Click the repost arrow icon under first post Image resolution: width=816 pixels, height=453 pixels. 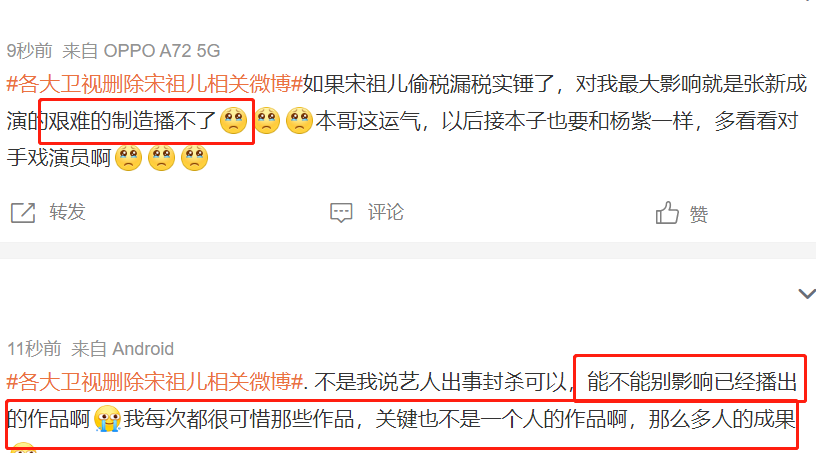[23, 212]
